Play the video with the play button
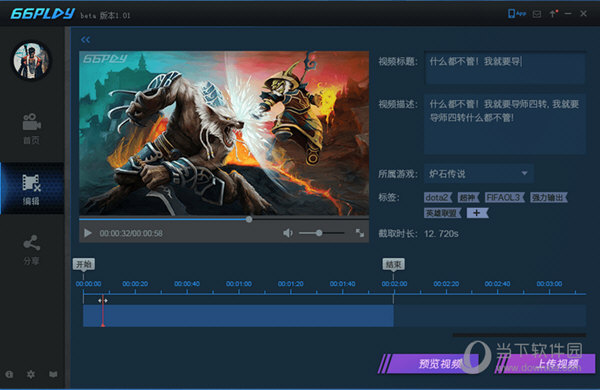The height and width of the screenshot is (390, 600). click(88, 233)
